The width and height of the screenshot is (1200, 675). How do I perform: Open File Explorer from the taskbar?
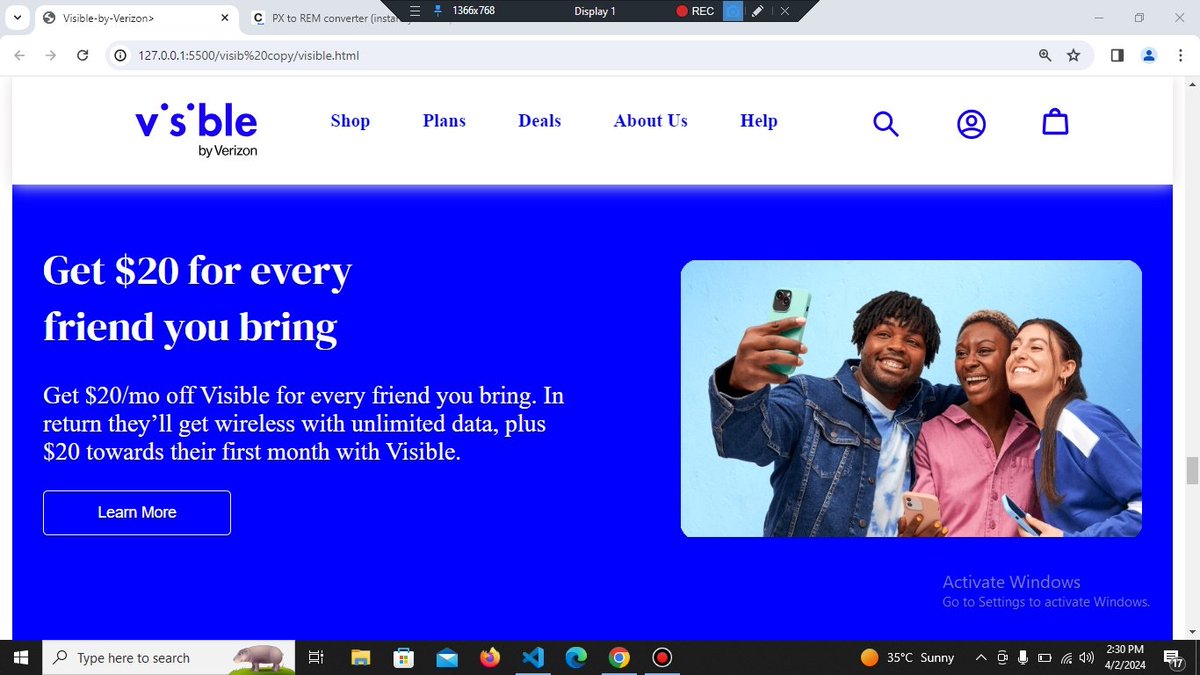[360, 657]
